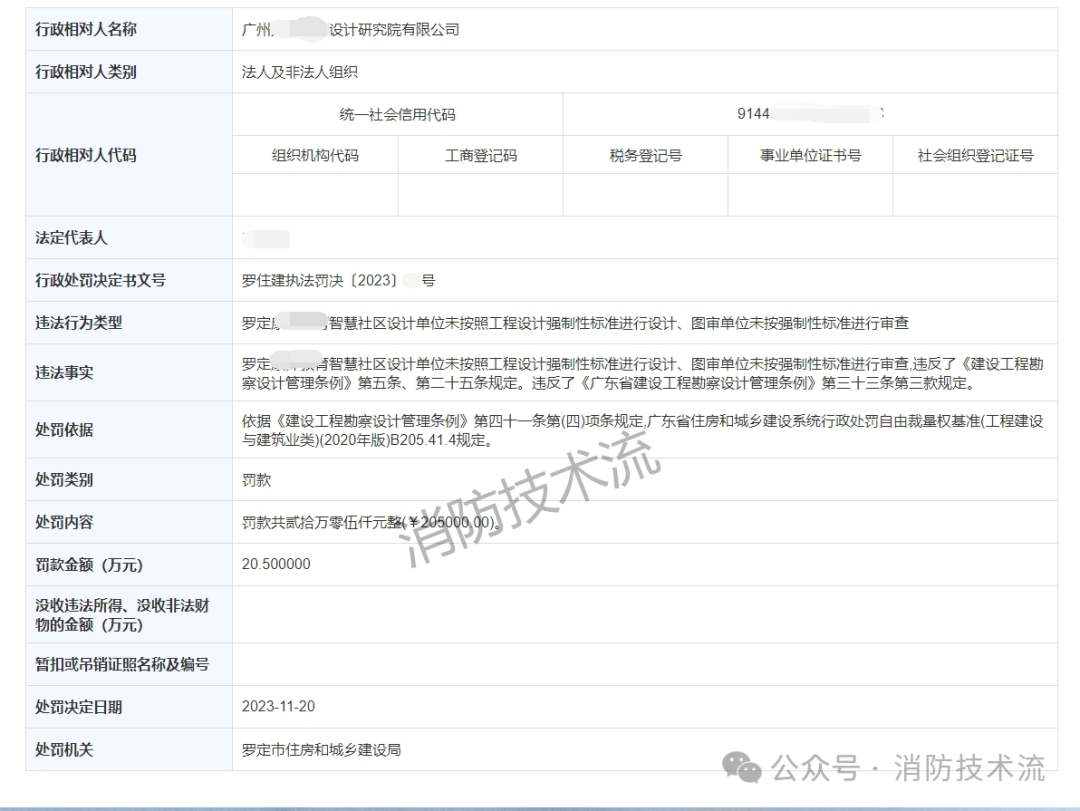Select the penalty basis text mentioning B205.41.4

coord(643,430)
